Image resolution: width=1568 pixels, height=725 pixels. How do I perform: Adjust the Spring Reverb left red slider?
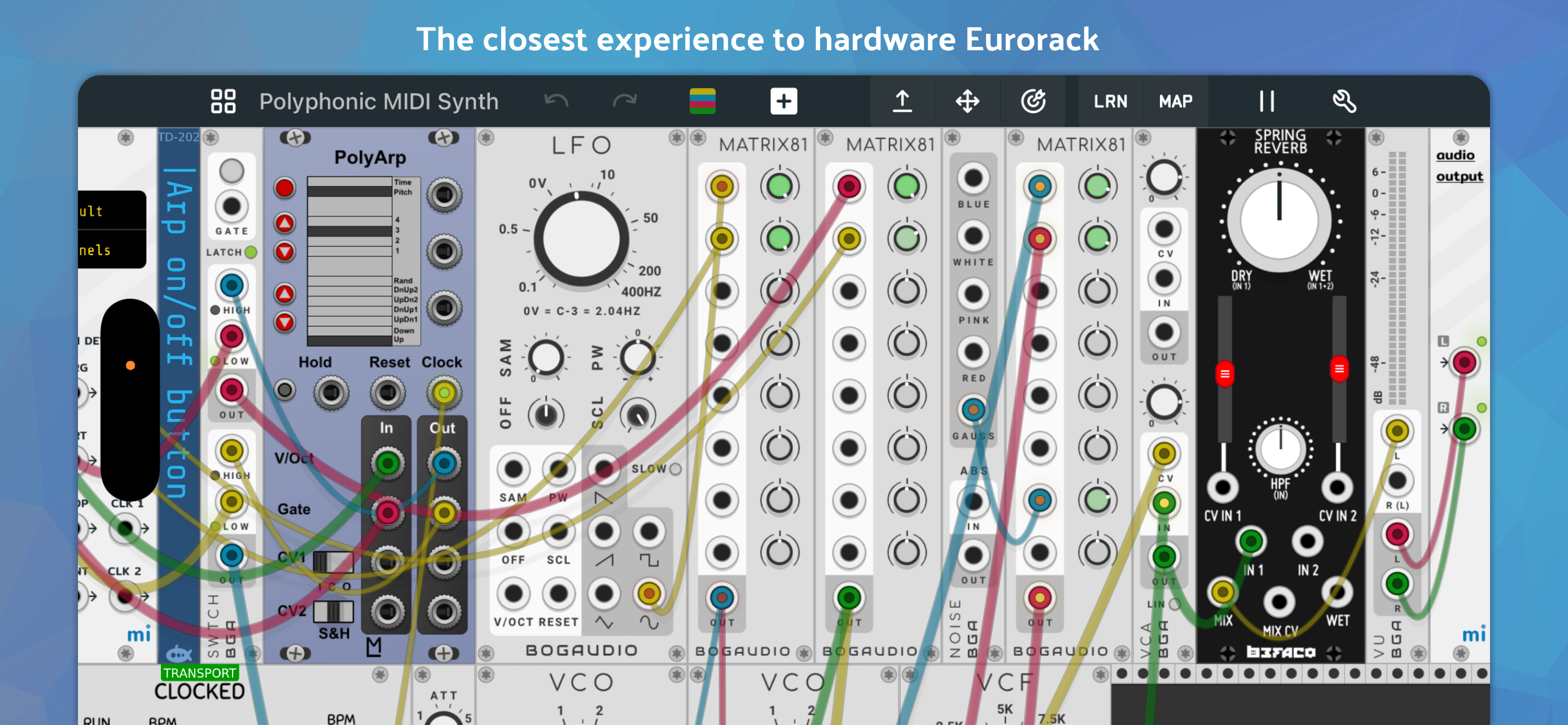1225,374
